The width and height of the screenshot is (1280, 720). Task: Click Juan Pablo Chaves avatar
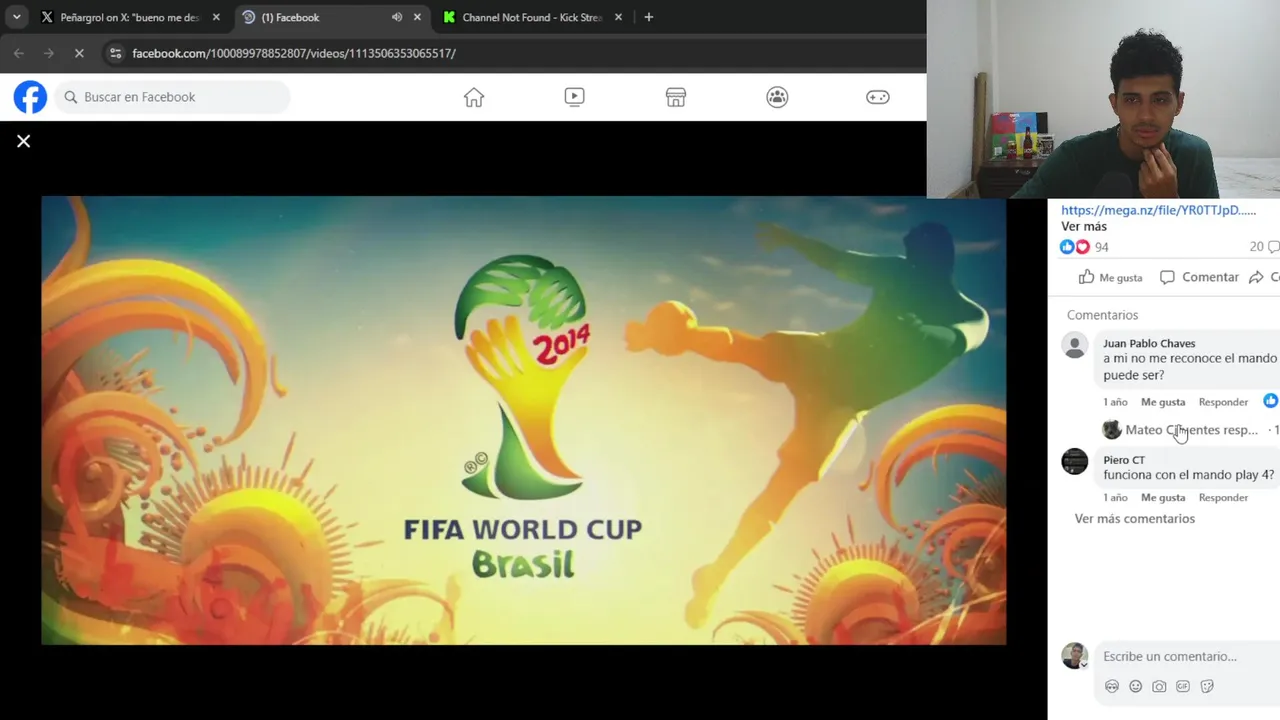click(1075, 346)
